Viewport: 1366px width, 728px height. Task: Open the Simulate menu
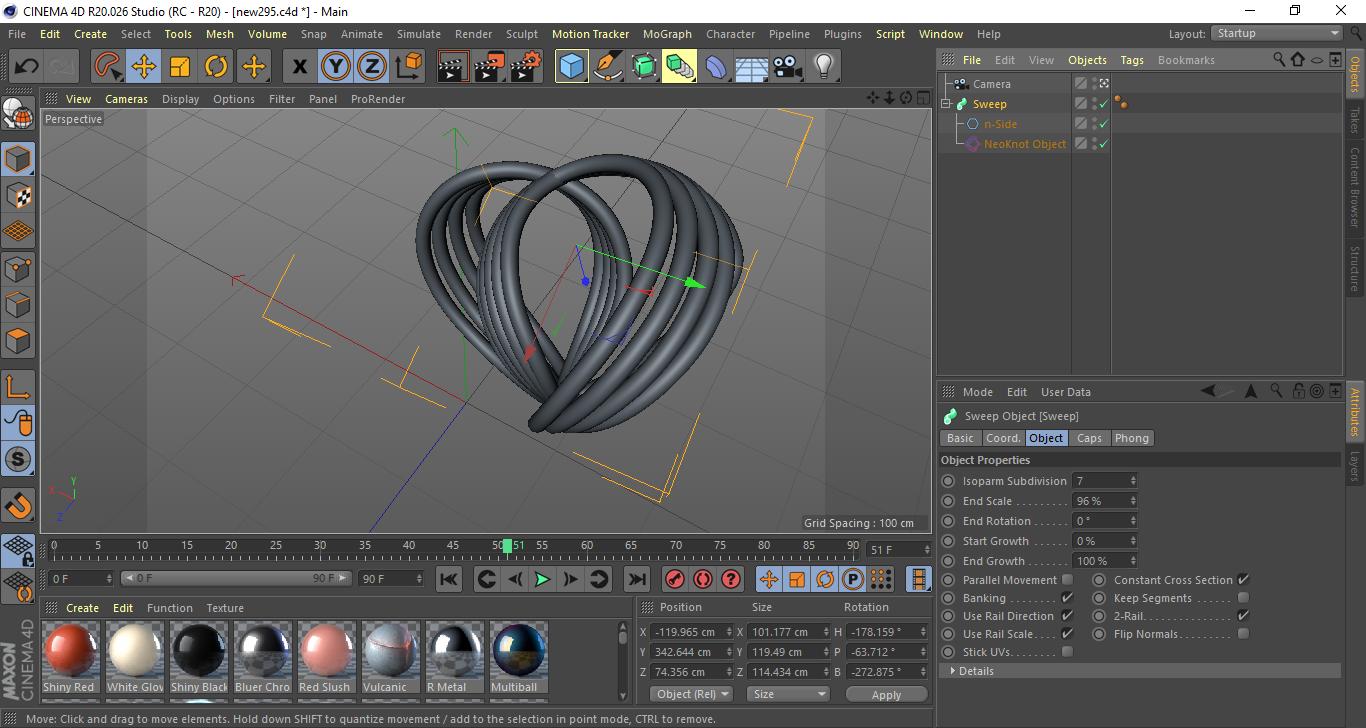(419, 34)
